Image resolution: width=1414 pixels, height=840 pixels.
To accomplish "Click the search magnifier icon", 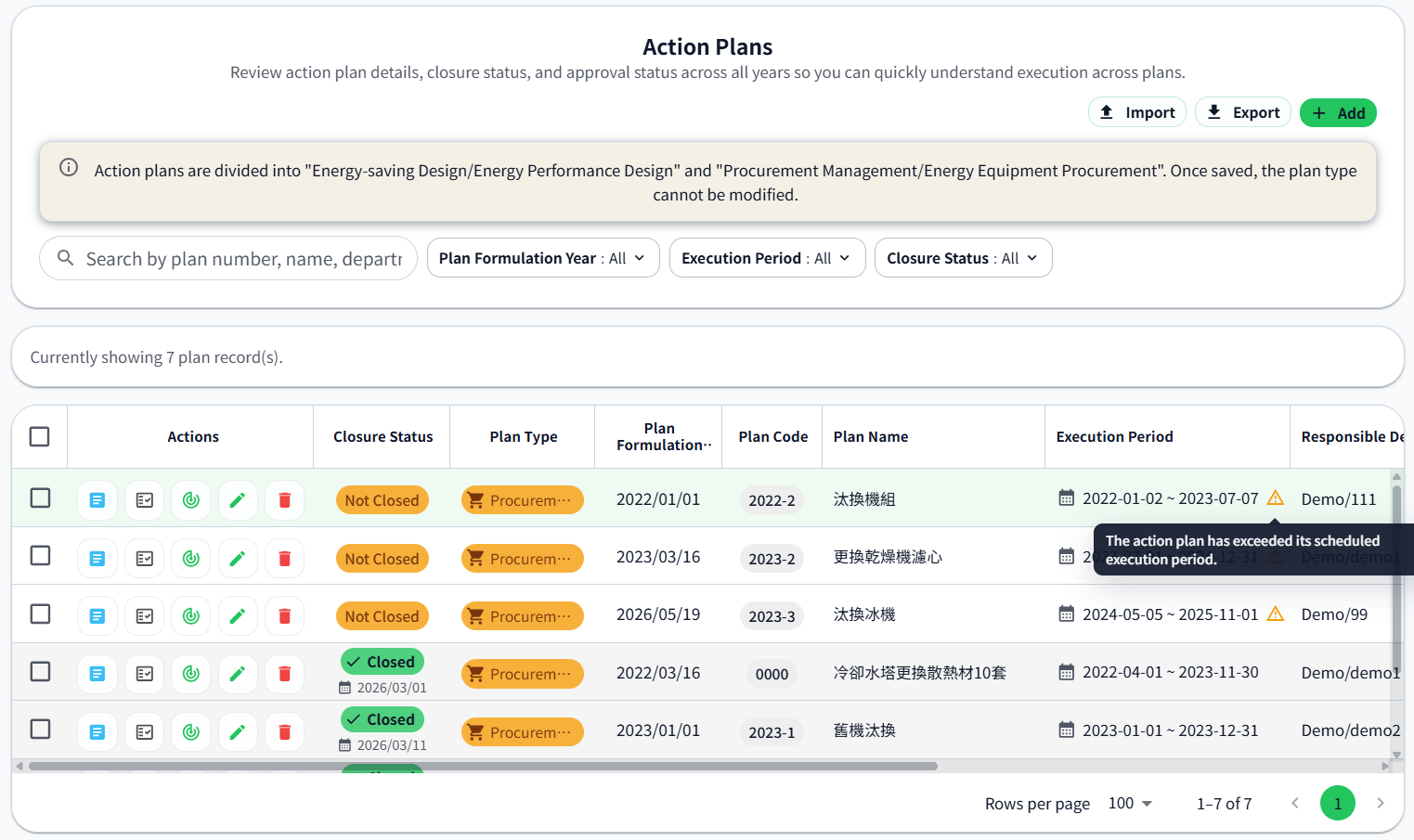I will pos(65,258).
